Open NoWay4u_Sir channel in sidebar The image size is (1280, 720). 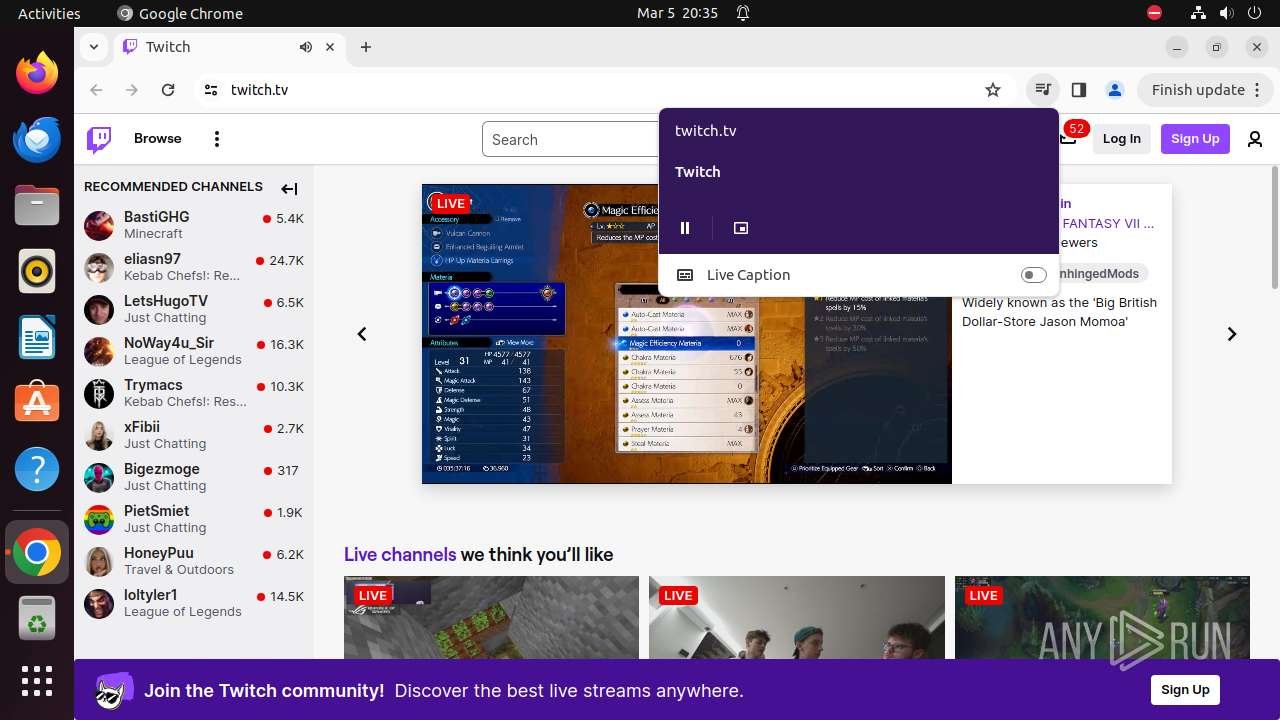coord(194,351)
